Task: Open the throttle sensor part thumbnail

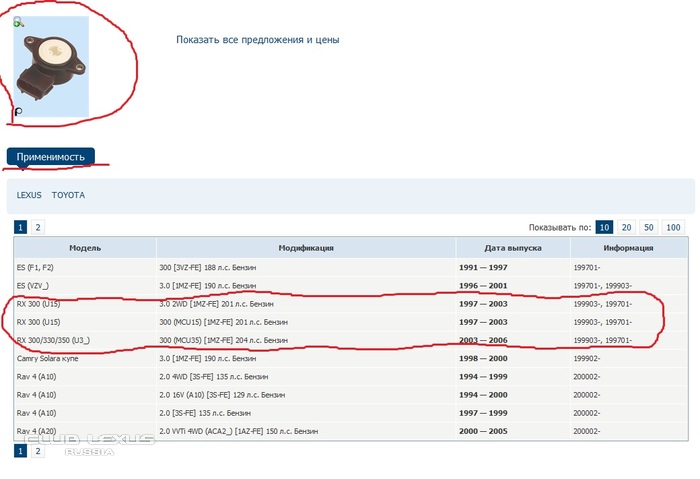Action: point(52,66)
